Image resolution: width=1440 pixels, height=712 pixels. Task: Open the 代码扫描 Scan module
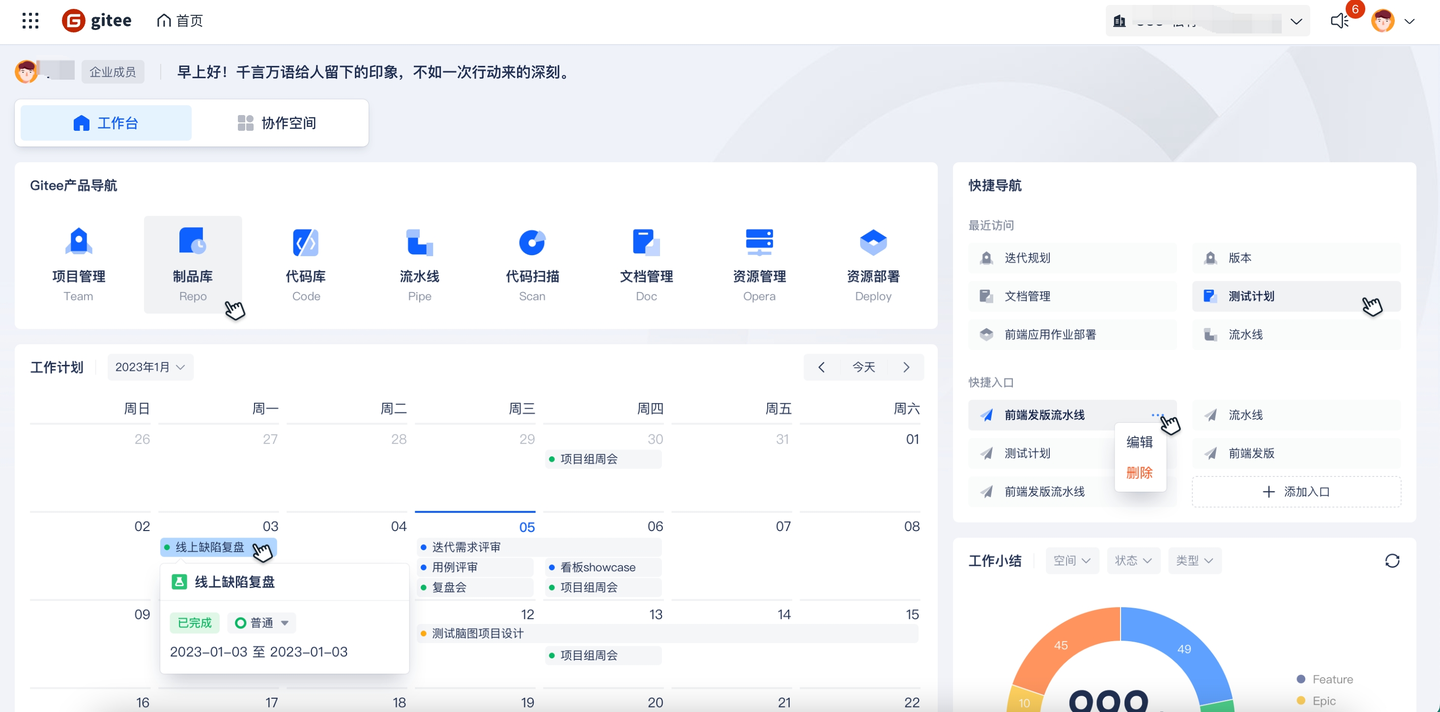tap(532, 260)
